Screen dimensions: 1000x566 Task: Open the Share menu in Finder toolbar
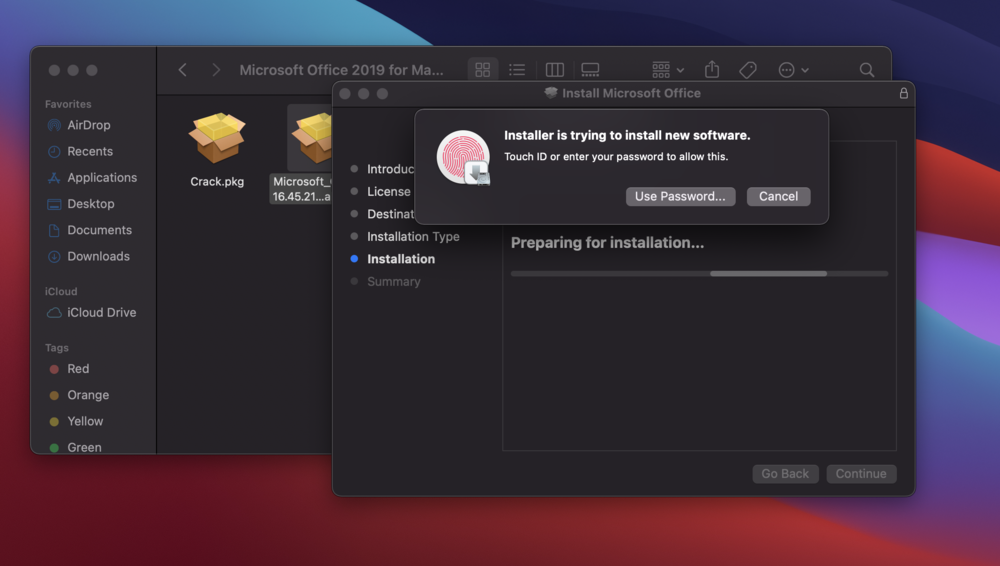pos(712,70)
